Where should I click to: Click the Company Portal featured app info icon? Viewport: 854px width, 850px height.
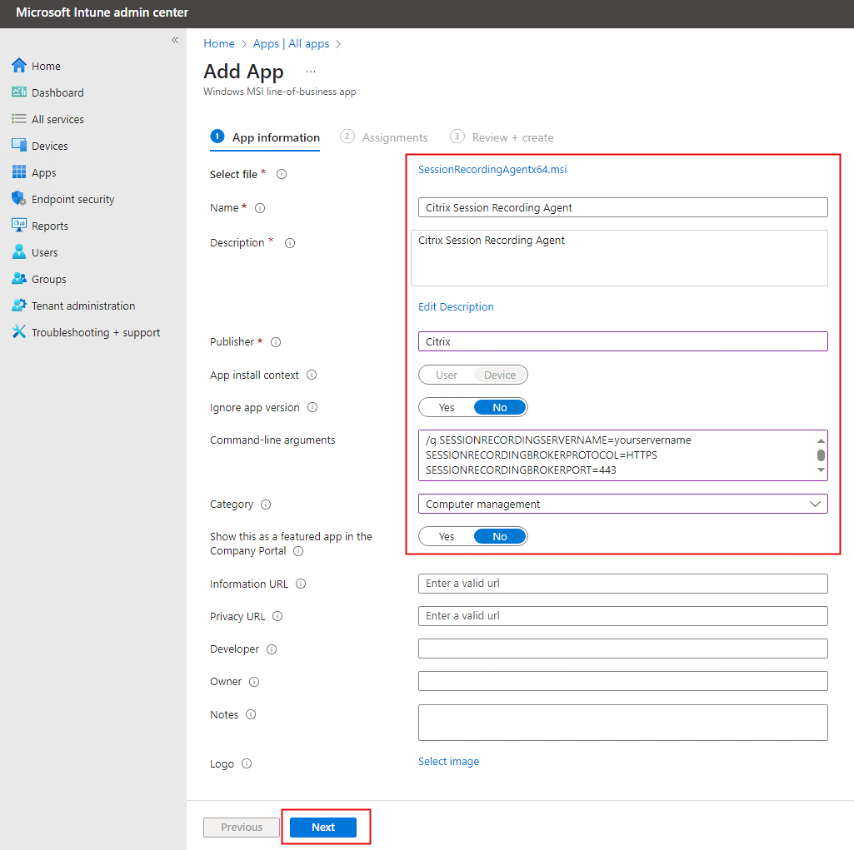[x=298, y=551]
